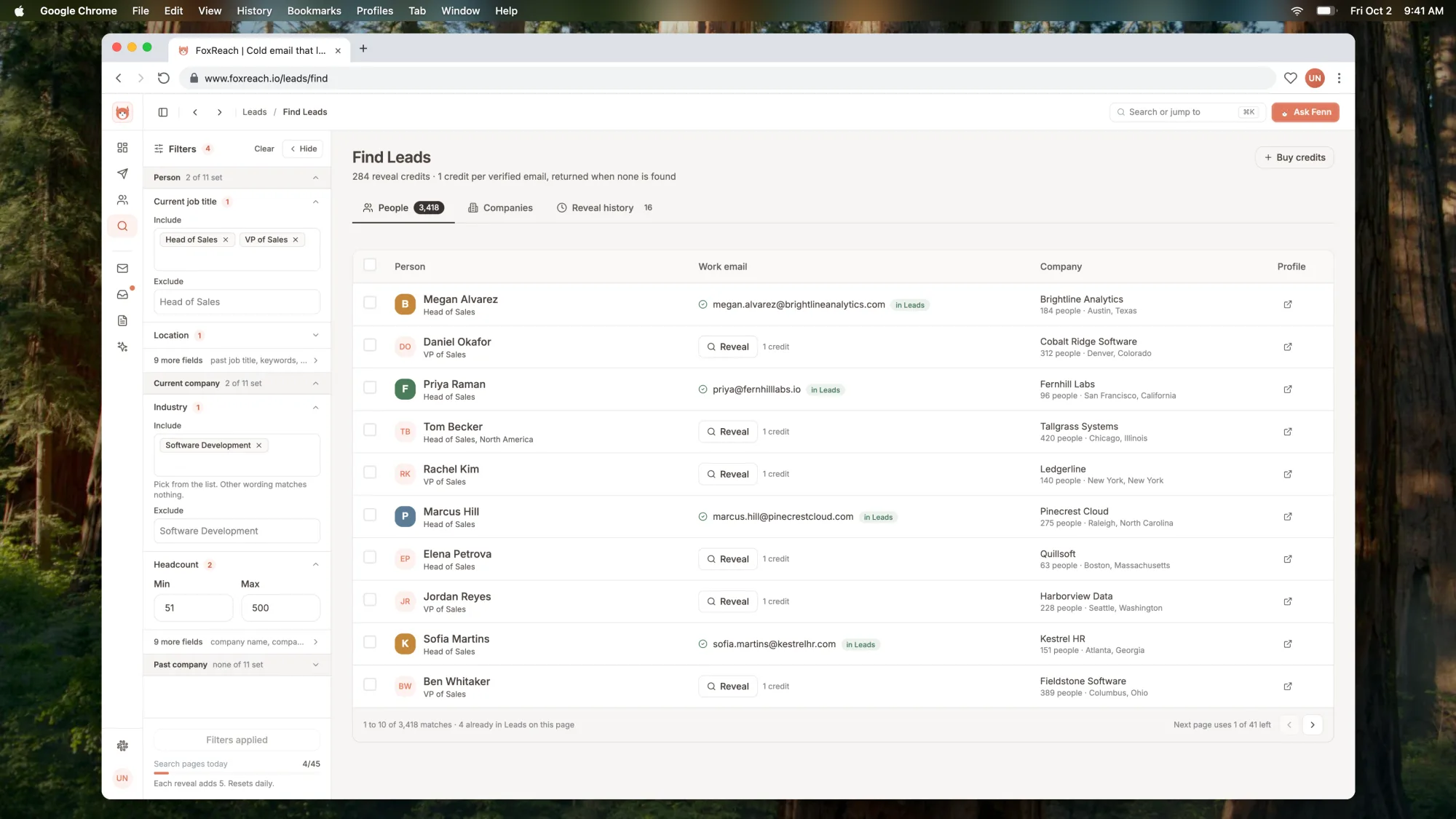1456x819 pixels.
Task: Toggle the select-all checkbox in table header
Action: 370,265
